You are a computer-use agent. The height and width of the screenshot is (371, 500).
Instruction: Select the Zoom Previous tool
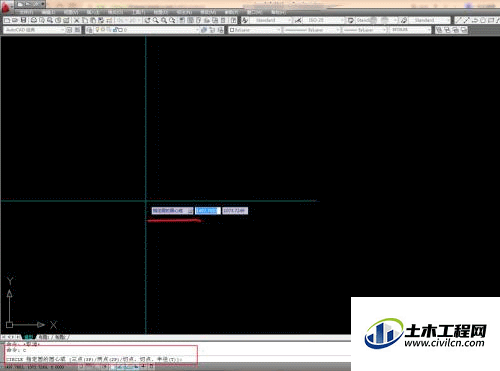[x=172, y=20]
